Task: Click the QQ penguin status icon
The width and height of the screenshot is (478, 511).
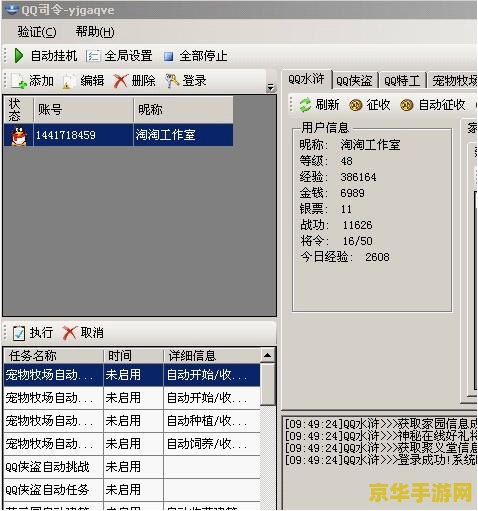Action: [19, 135]
